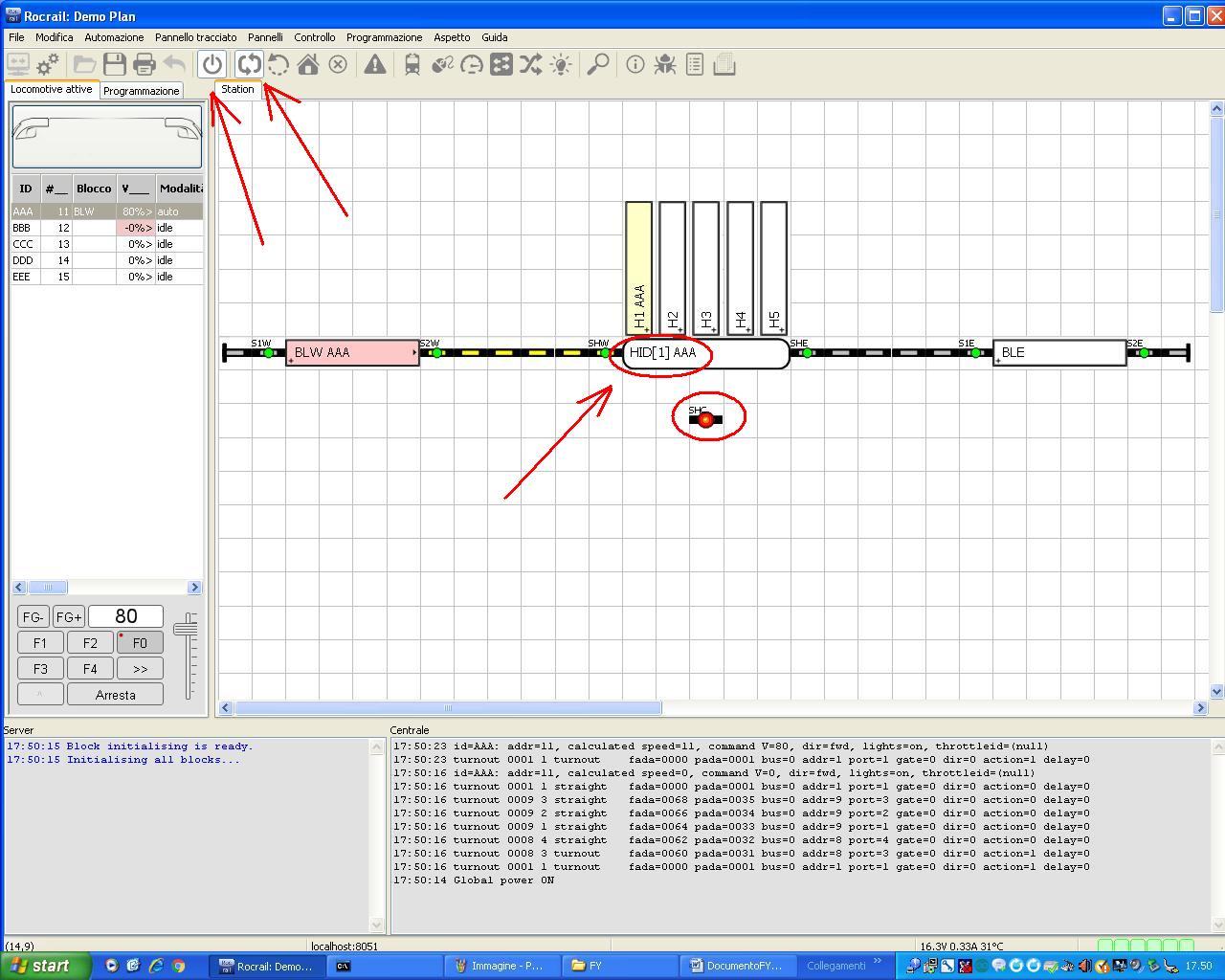Image resolution: width=1225 pixels, height=980 pixels.
Task: Click the HID[1] AAA fiddle yard block
Action: click(706, 353)
